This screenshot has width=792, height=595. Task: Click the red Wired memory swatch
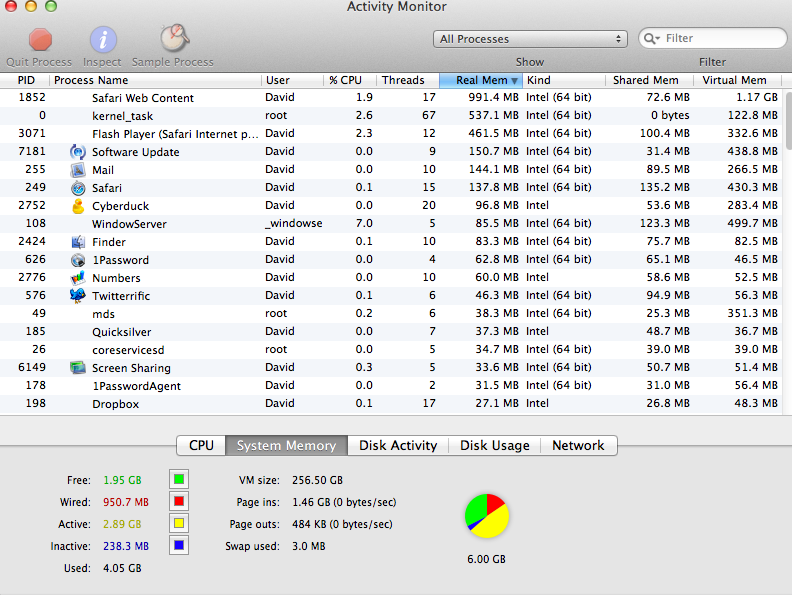(179, 502)
